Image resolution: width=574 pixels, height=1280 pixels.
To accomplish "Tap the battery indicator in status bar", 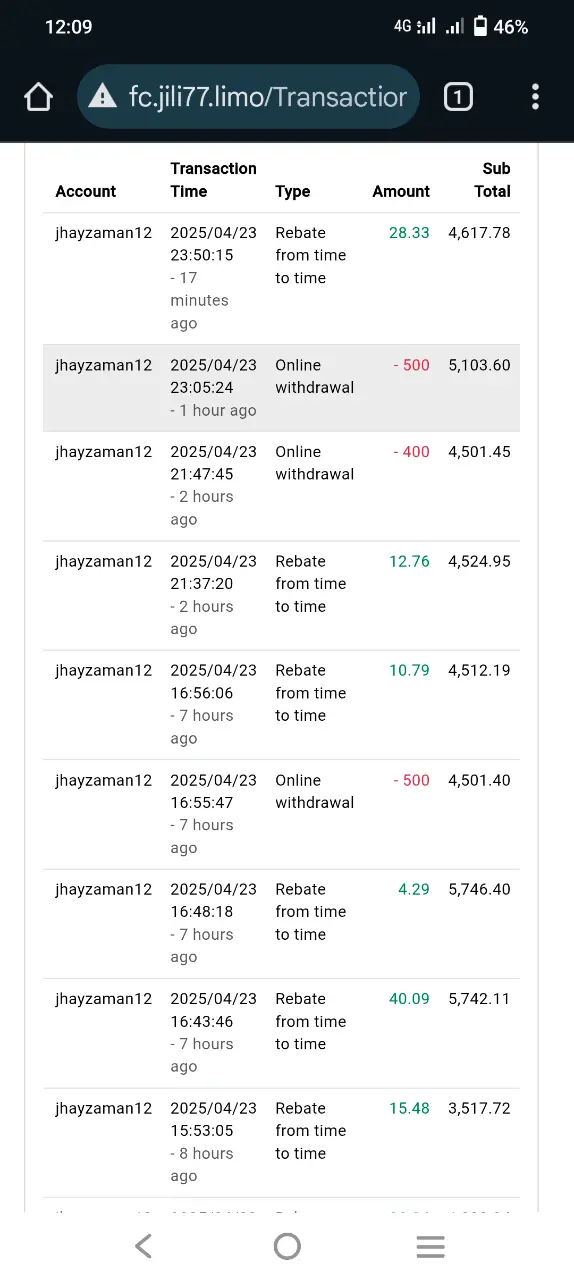I will [480, 27].
